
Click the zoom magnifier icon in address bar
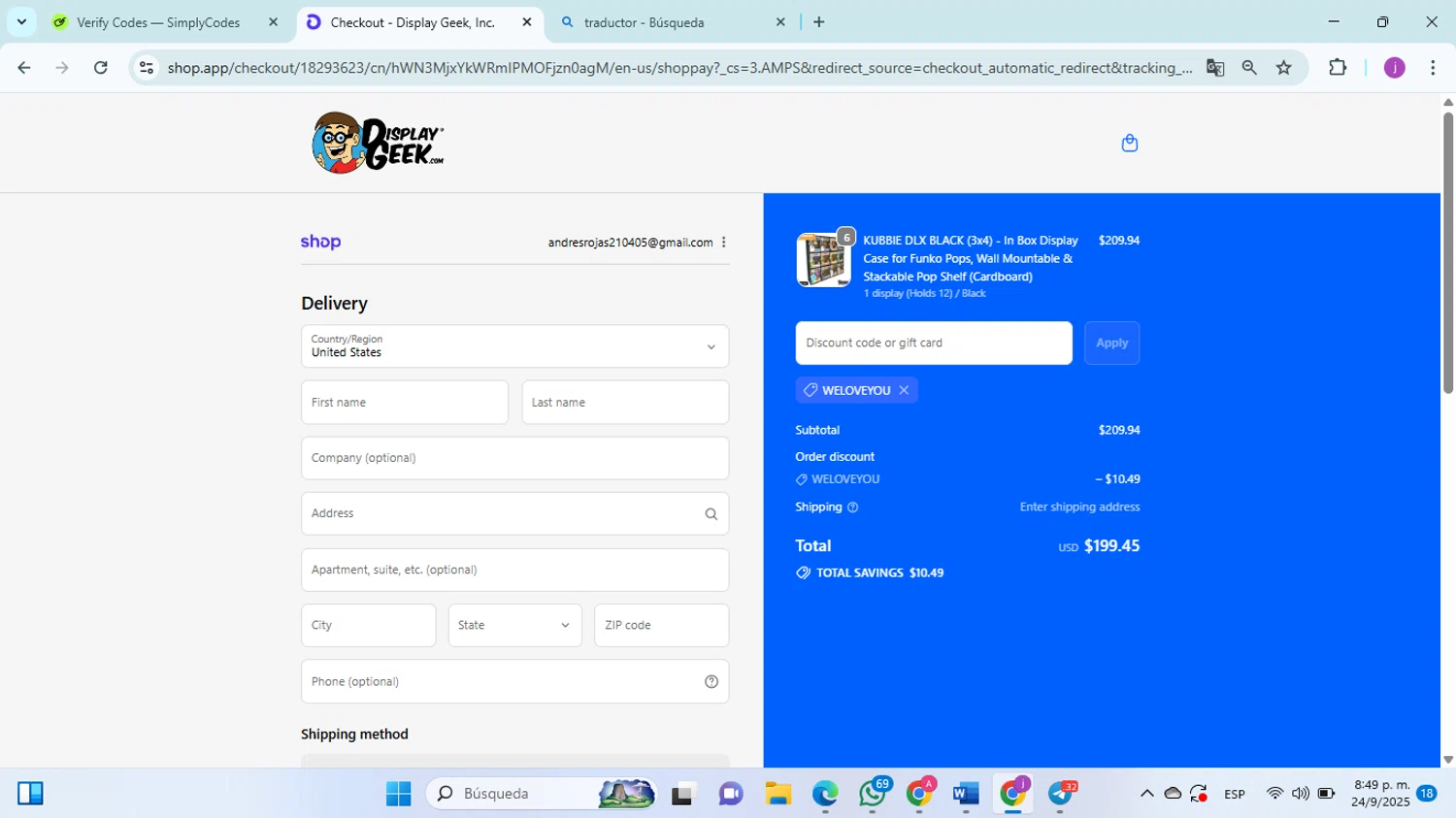(x=1249, y=68)
